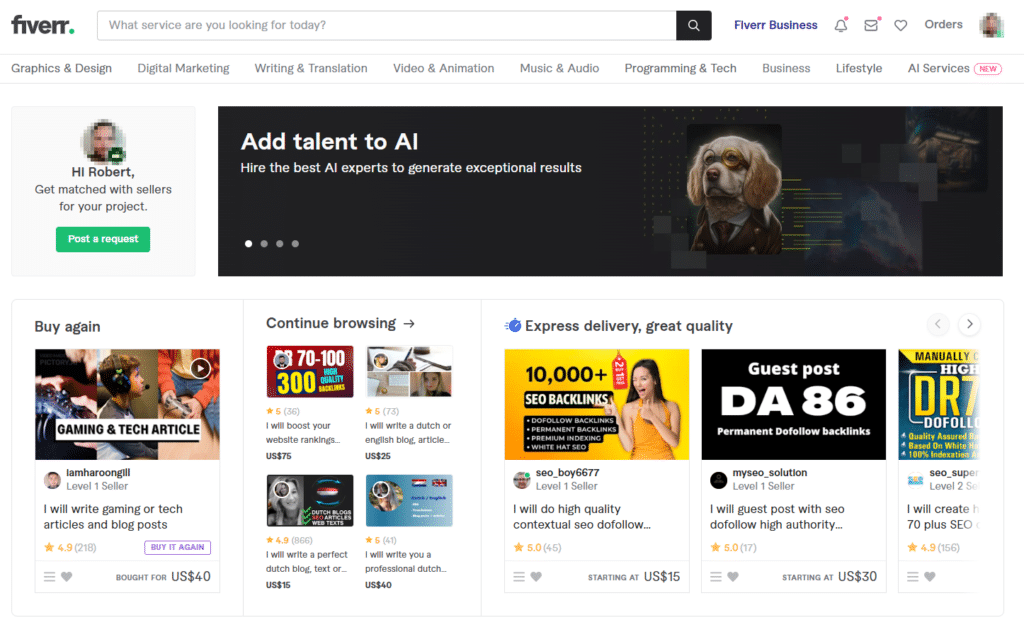Click the Fiverr logo
This screenshot has height=620, width=1024.
coord(42,25)
